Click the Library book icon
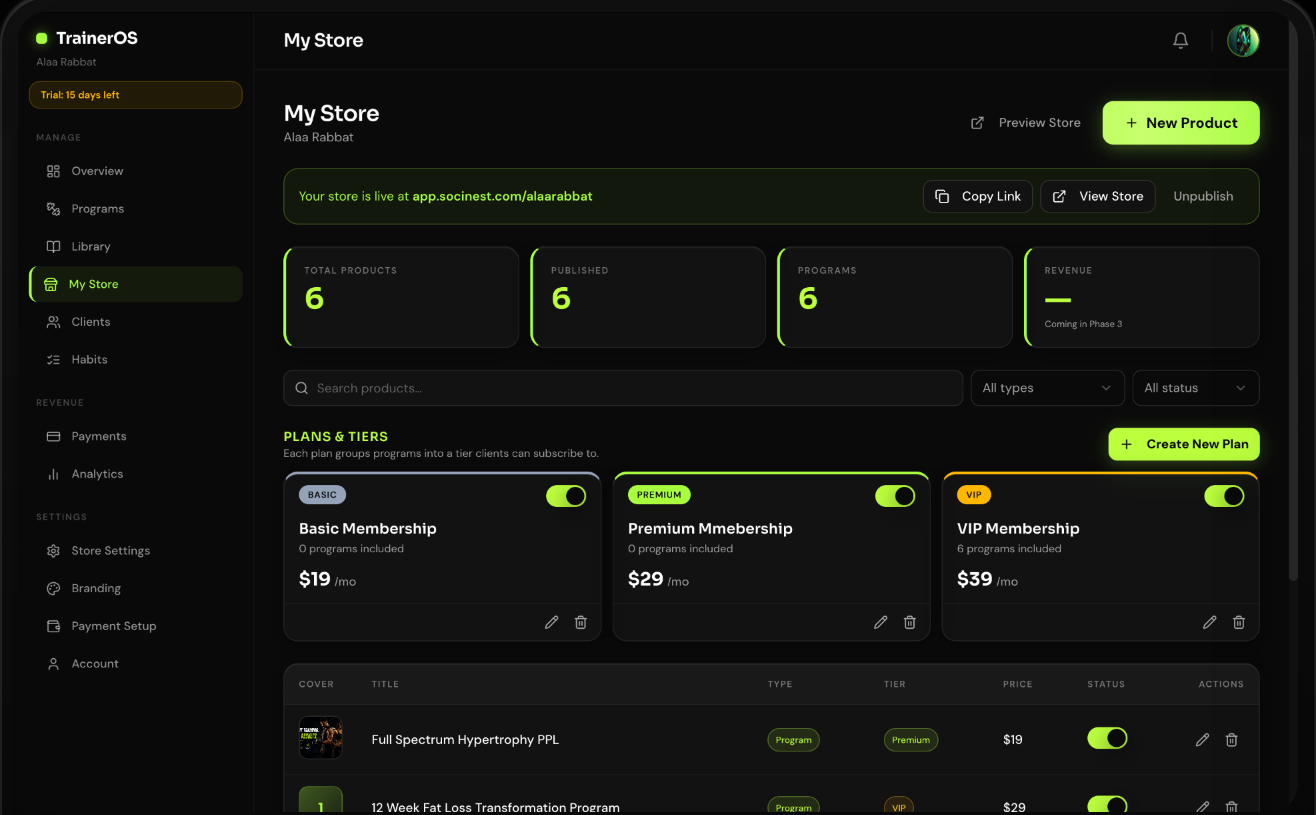1316x815 pixels. pos(53,246)
